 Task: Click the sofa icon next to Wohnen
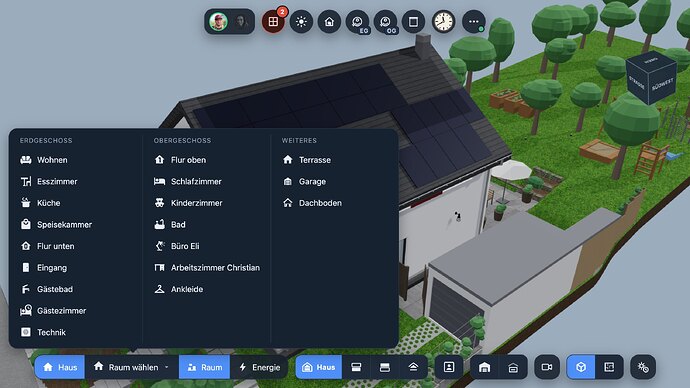coord(26,160)
